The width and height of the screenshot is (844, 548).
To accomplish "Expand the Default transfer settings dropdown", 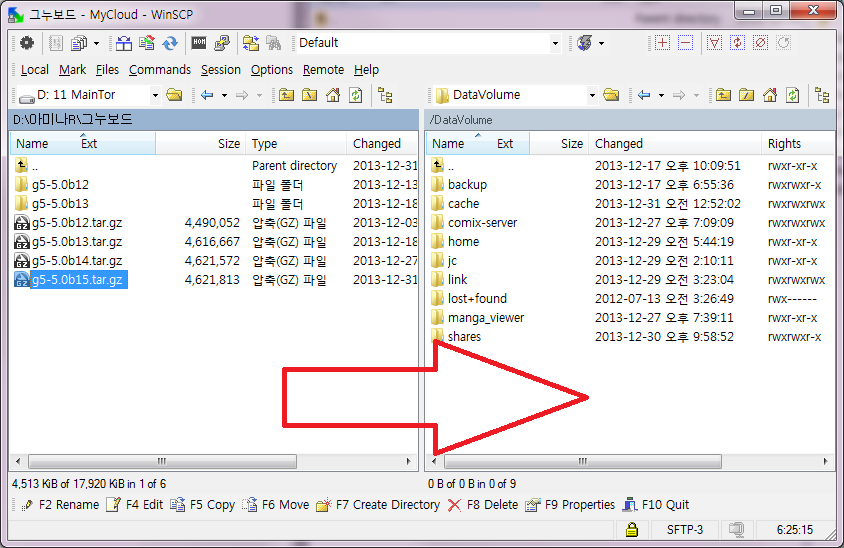I will pyautogui.click(x=555, y=43).
